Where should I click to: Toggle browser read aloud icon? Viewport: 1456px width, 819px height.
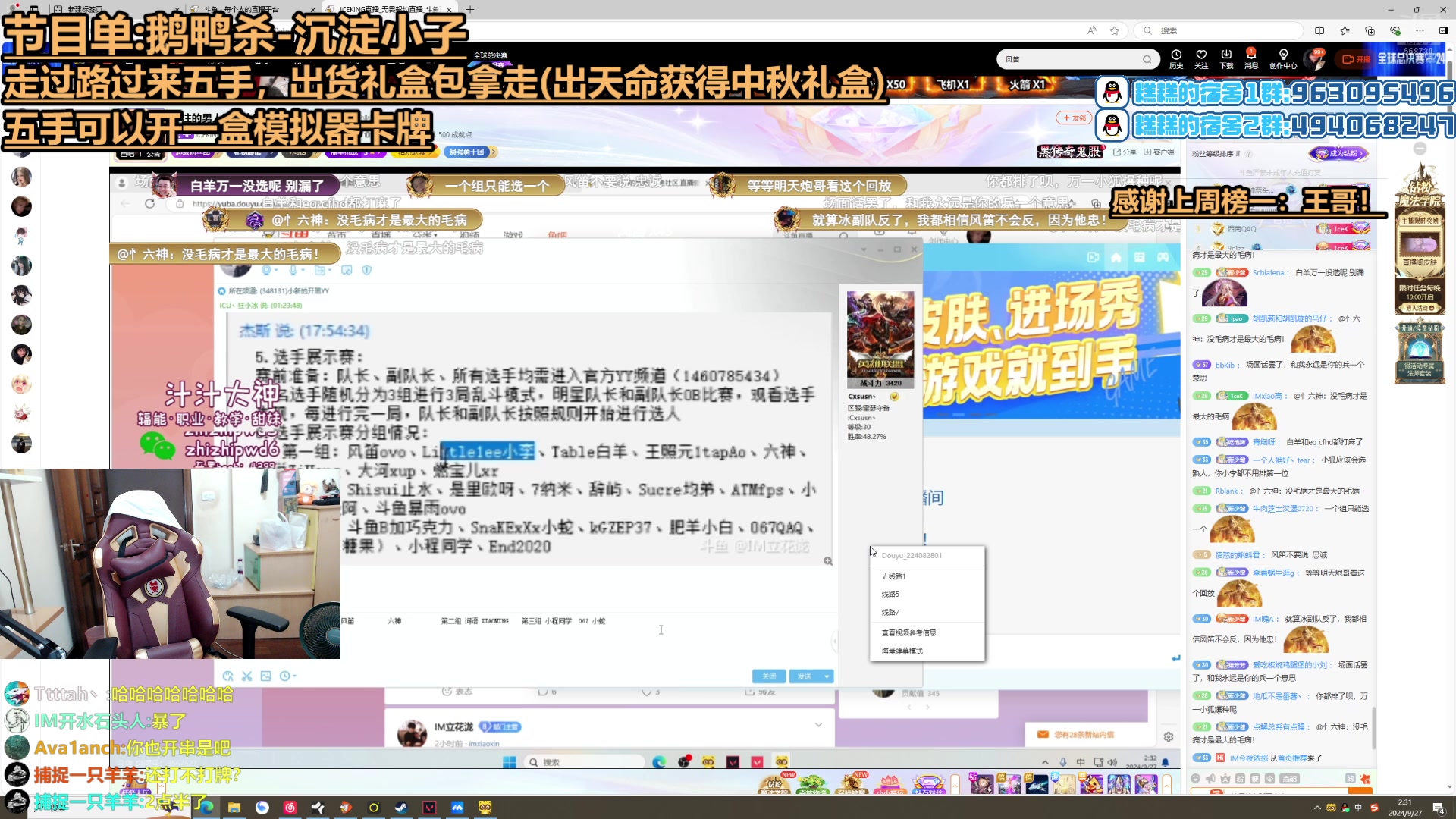[1091, 30]
